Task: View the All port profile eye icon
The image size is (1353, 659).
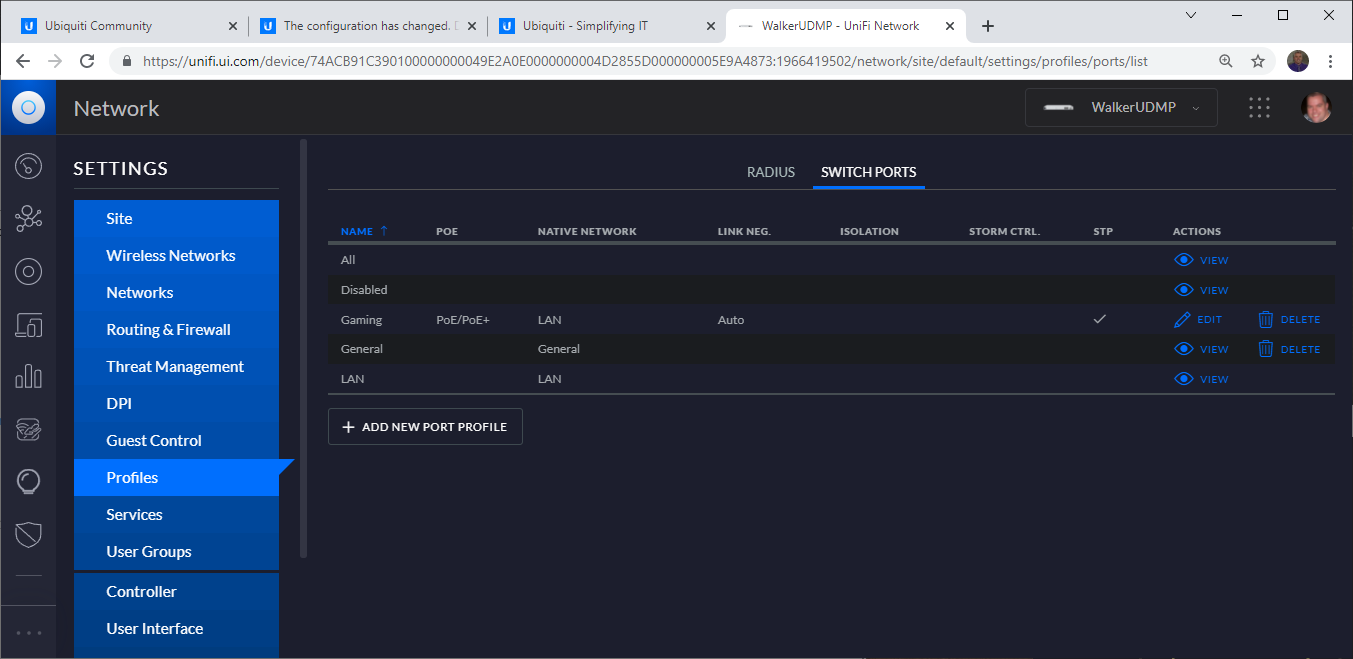Action: [1184, 260]
